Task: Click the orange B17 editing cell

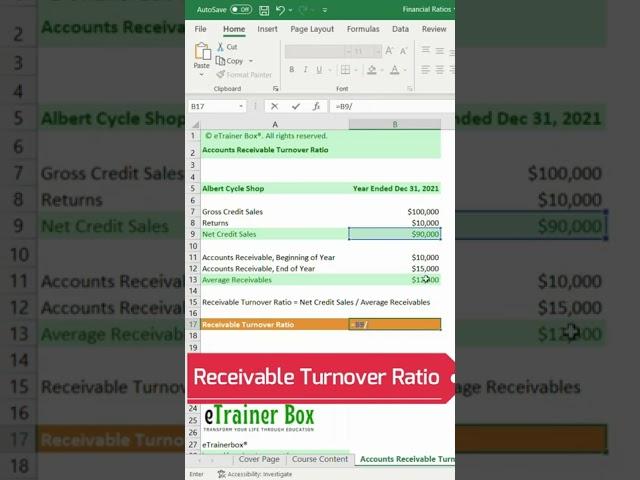Action: click(x=395, y=324)
